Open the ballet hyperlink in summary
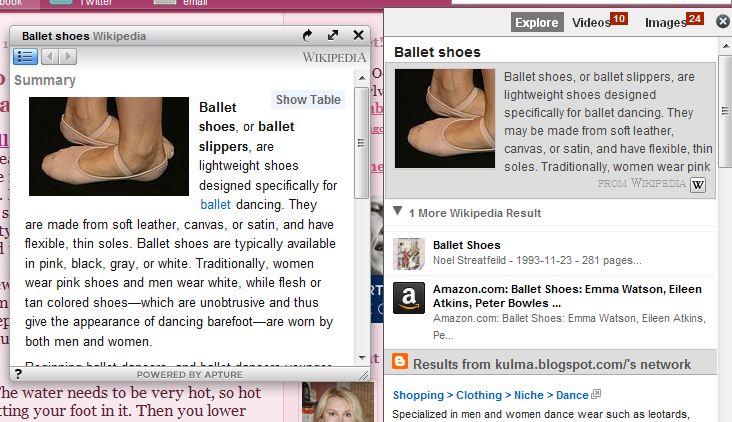This screenshot has height=422, width=732. pos(215,204)
